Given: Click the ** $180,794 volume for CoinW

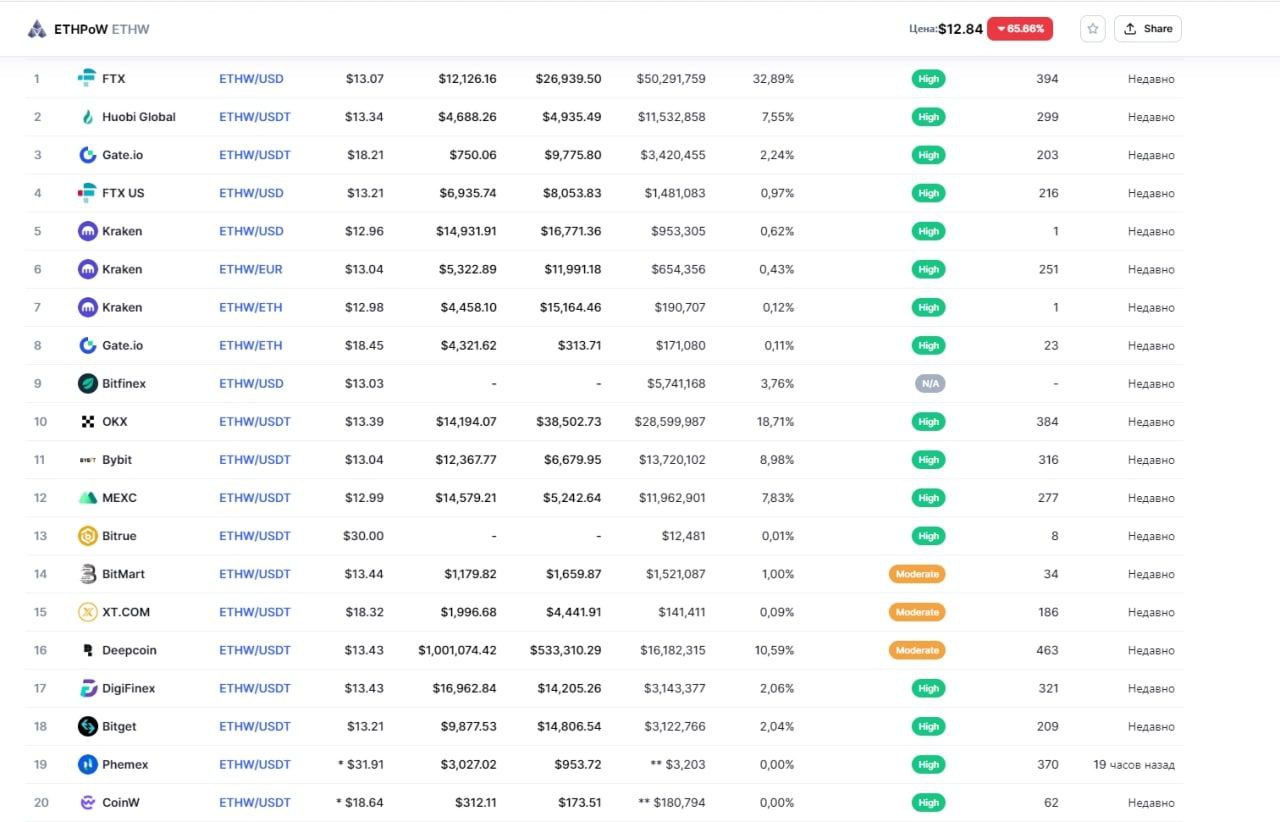Looking at the screenshot, I should [x=672, y=802].
